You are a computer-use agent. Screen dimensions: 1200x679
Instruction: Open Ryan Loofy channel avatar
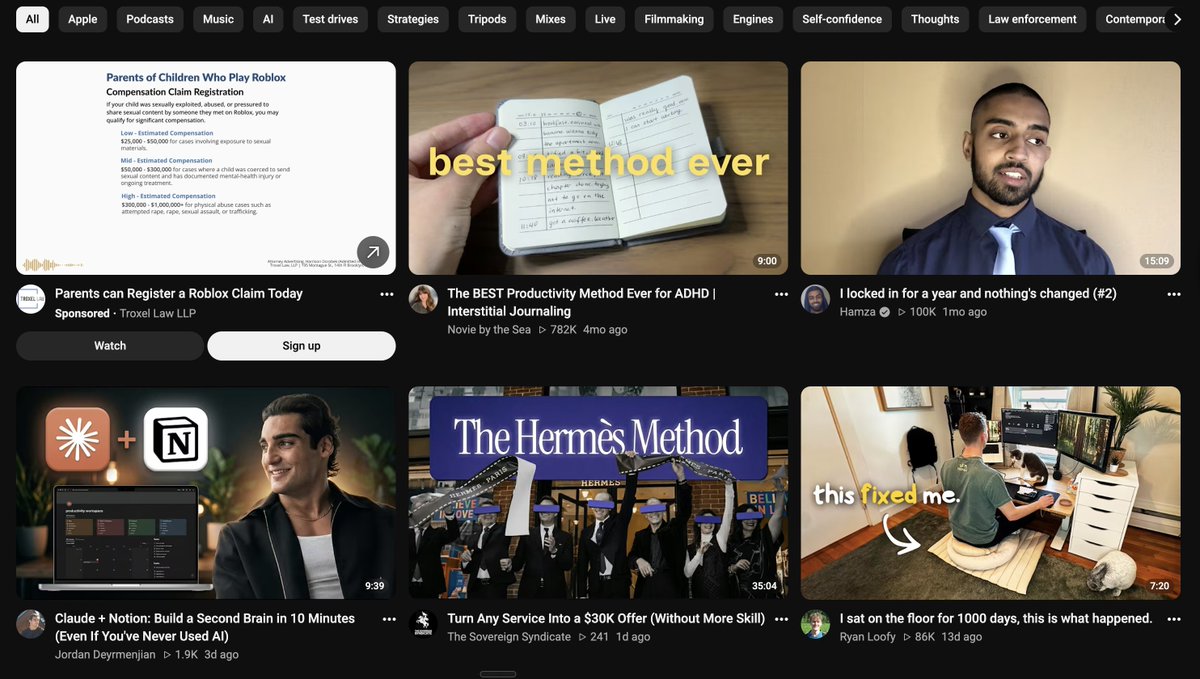[x=815, y=624]
